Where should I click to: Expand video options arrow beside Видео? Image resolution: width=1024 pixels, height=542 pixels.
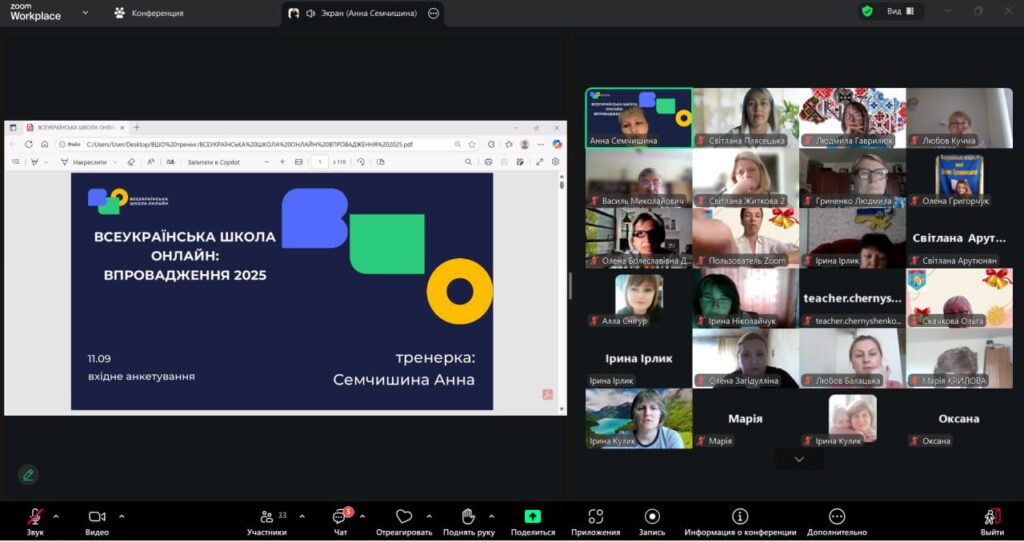click(x=122, y=516)
